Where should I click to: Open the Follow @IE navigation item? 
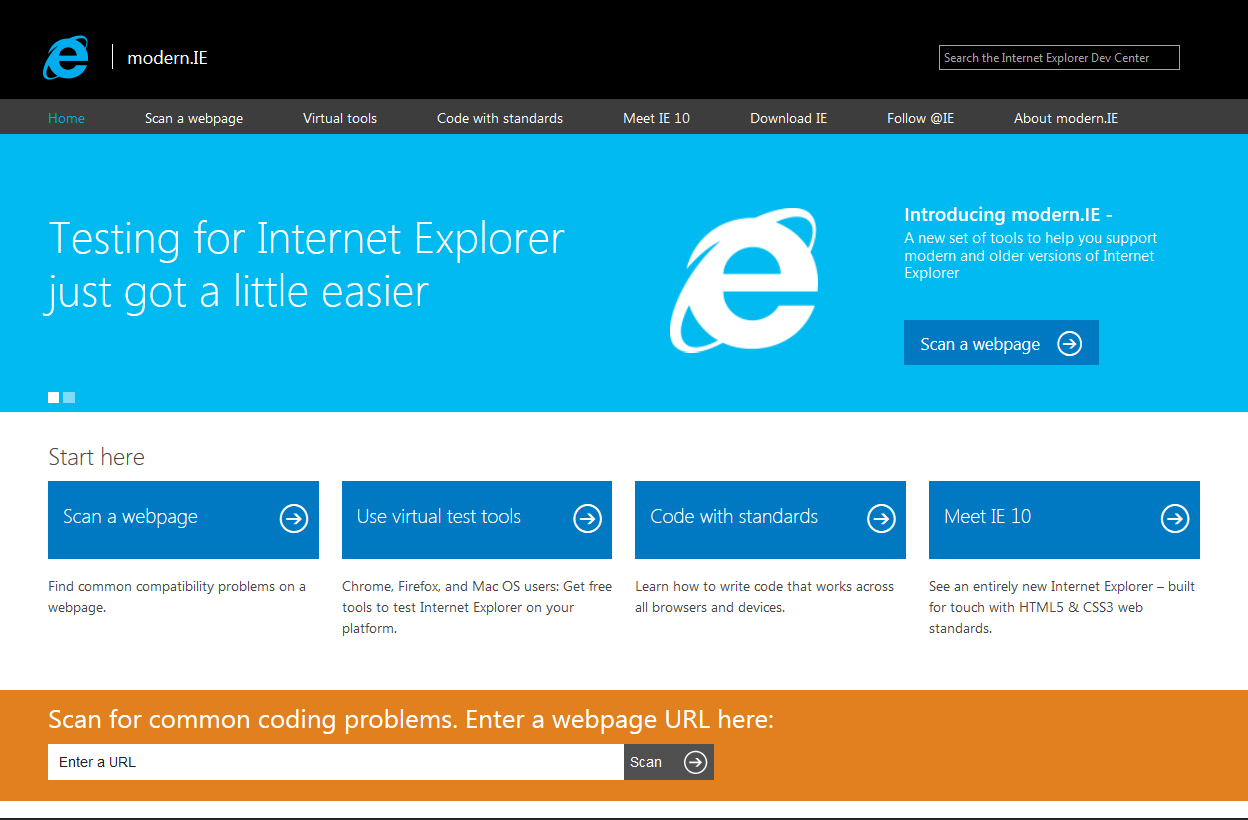pos(920,117)
